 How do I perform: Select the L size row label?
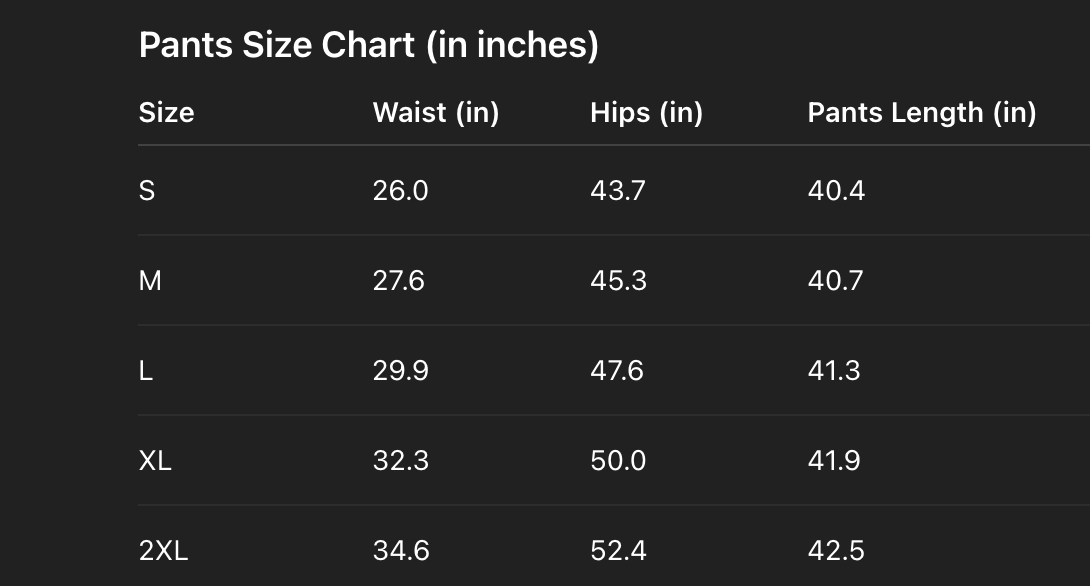(146, 371)
